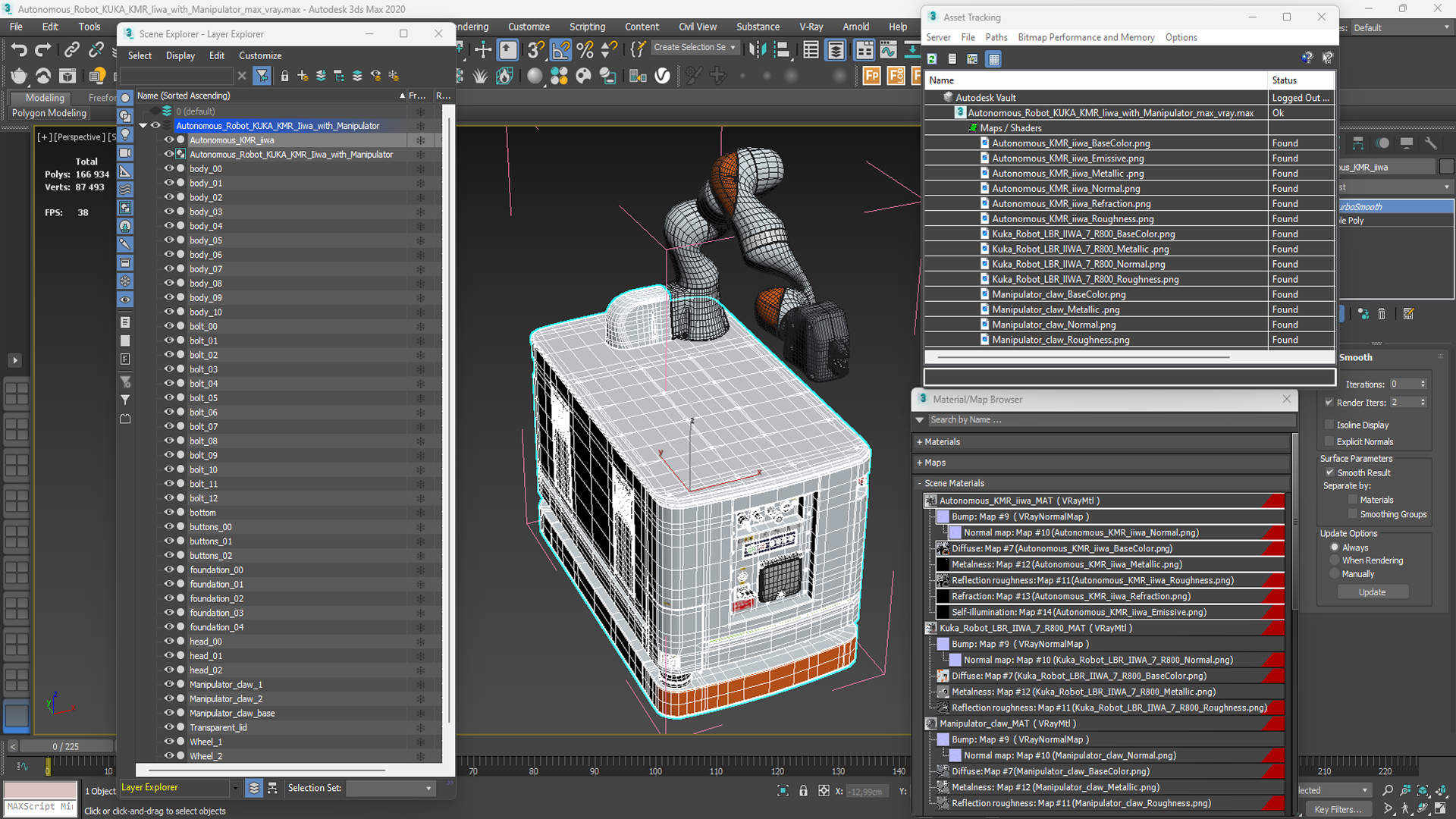Click the Name (Sorted Ascending) column header
The width and height of the screenshot is (1456, 819).
270,96
